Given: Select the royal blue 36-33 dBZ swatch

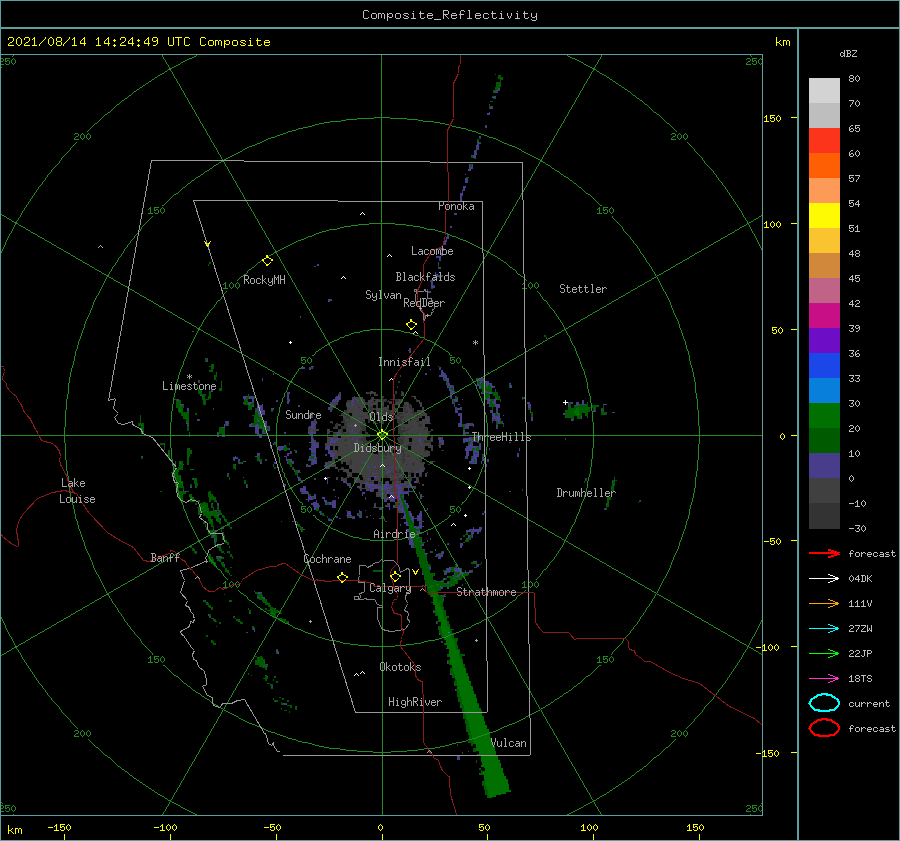Looking at the screenshot, I should [824, 365].
